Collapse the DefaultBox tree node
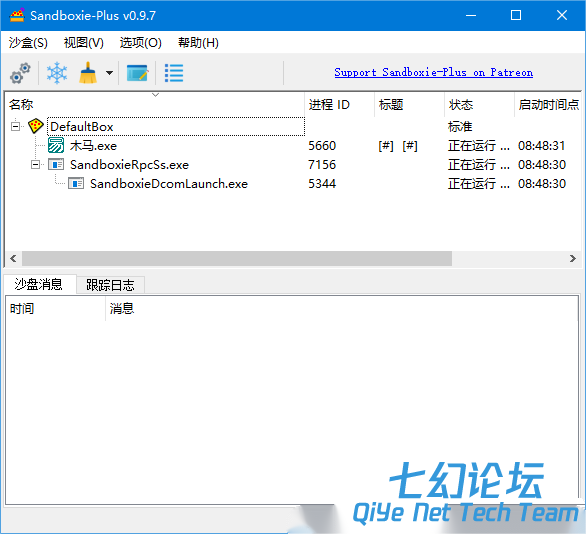The width and height of the screenshot is (586, 534). 15,126
